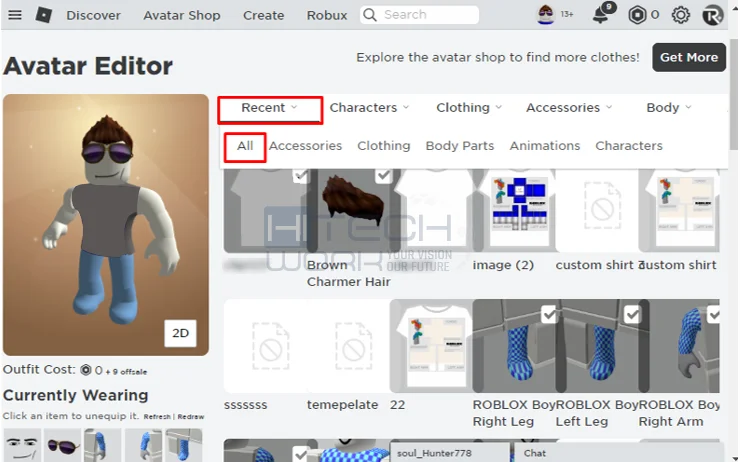The width and height of the screenshot is (740, 462).
Task: Open the Create page
Action: (x=263, y=16)
